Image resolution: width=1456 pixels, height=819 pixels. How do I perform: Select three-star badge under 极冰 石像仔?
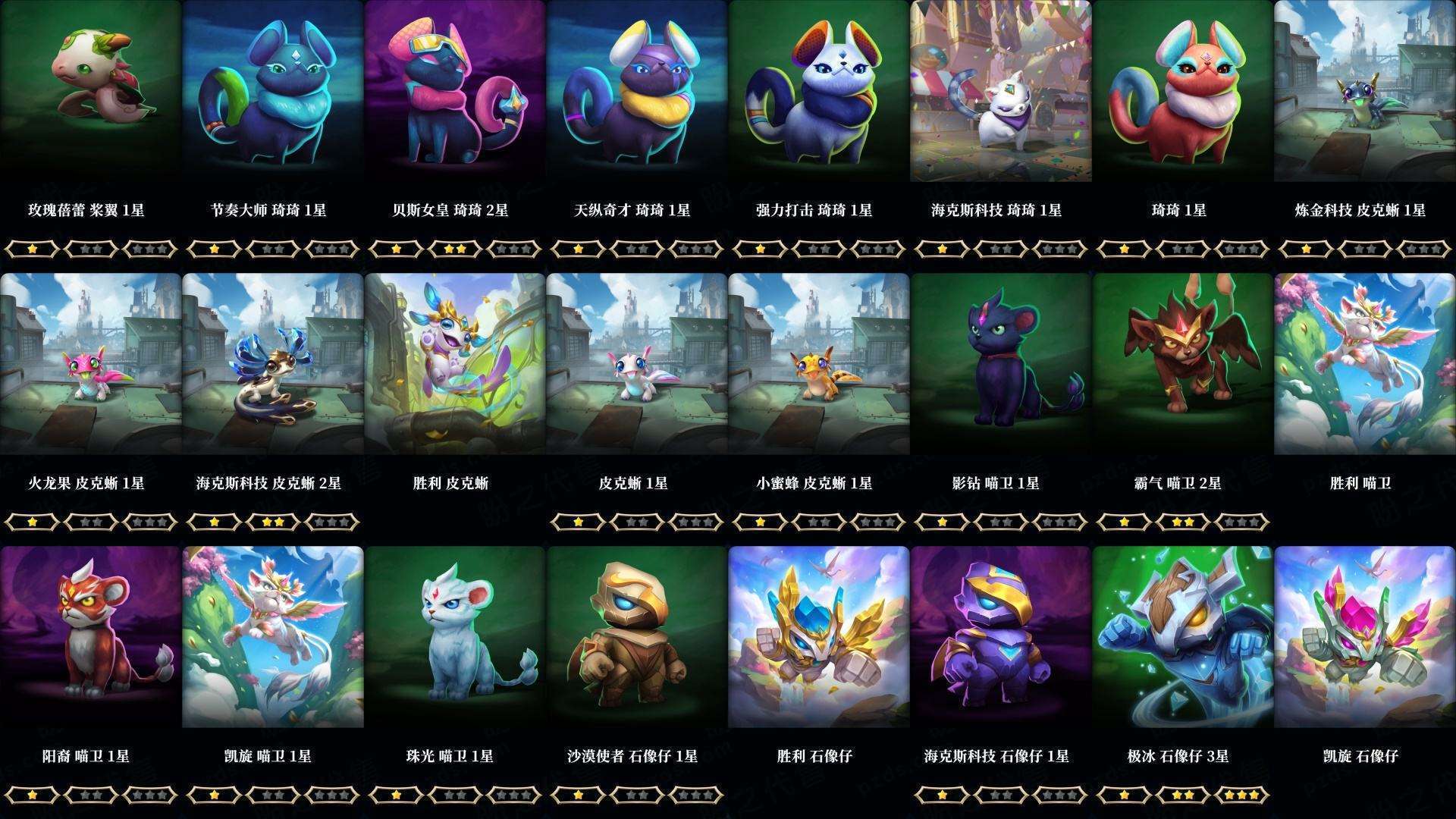click(x=1242, y=795)
